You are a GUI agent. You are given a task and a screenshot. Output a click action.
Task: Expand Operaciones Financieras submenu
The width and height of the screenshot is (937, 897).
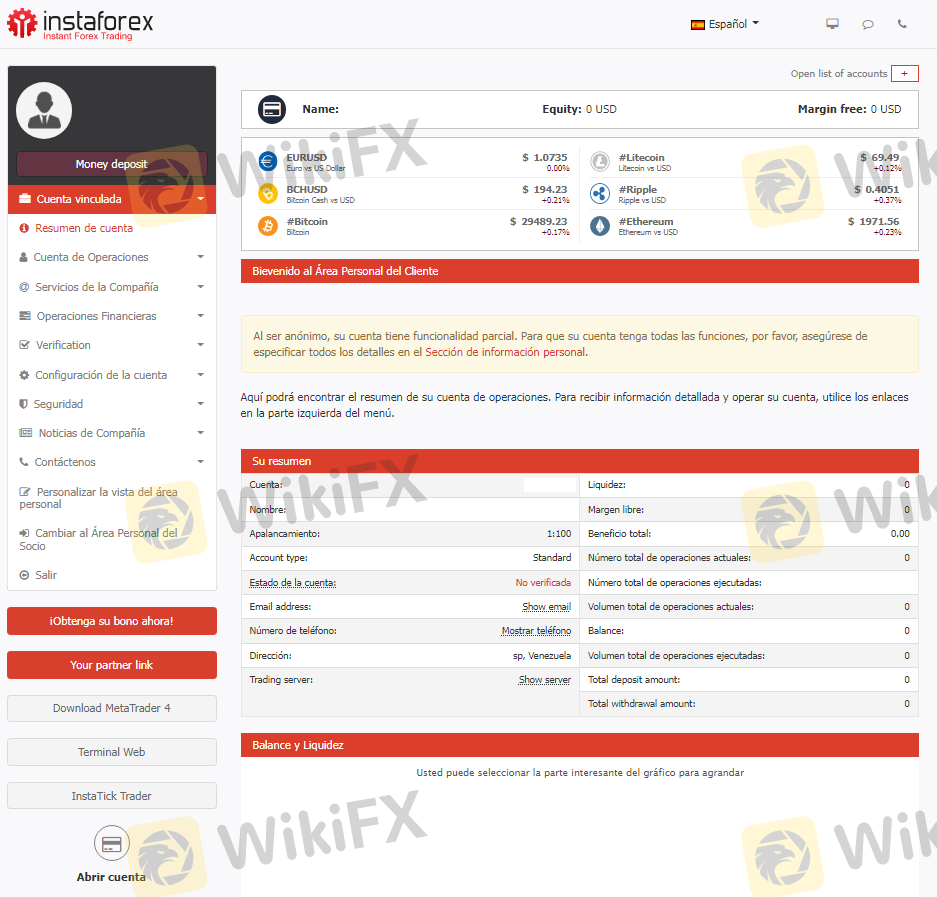tap(111, 316)
